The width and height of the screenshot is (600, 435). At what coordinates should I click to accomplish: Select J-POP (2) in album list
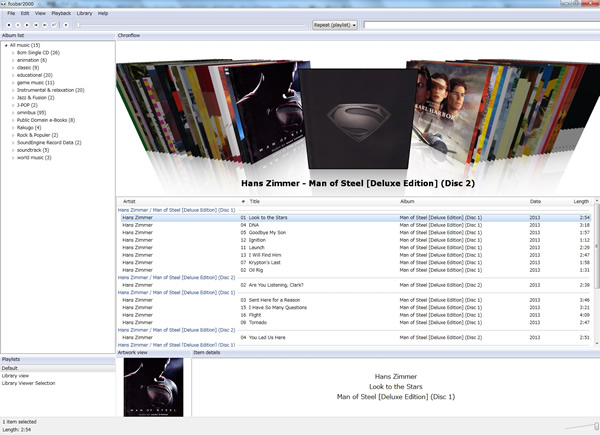27,105
